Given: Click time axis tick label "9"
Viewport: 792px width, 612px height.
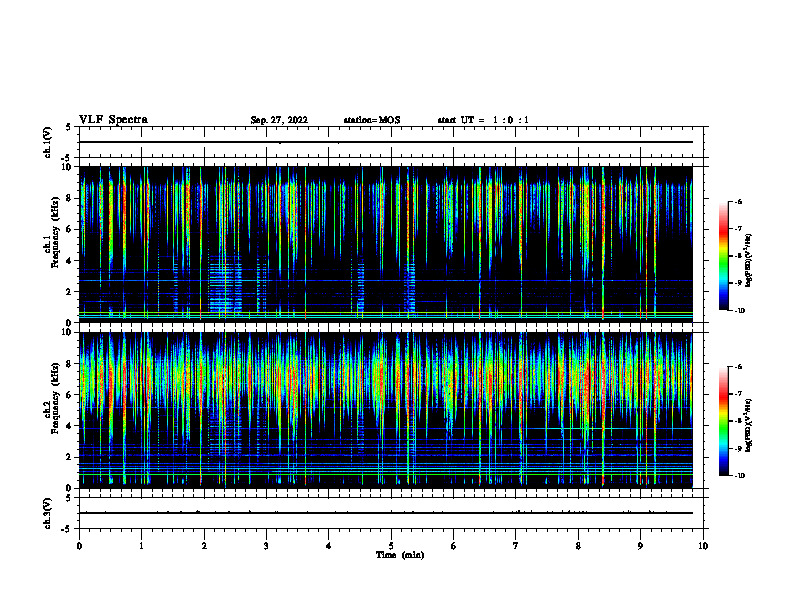Looking at the screenshot, I should point(640,546).
